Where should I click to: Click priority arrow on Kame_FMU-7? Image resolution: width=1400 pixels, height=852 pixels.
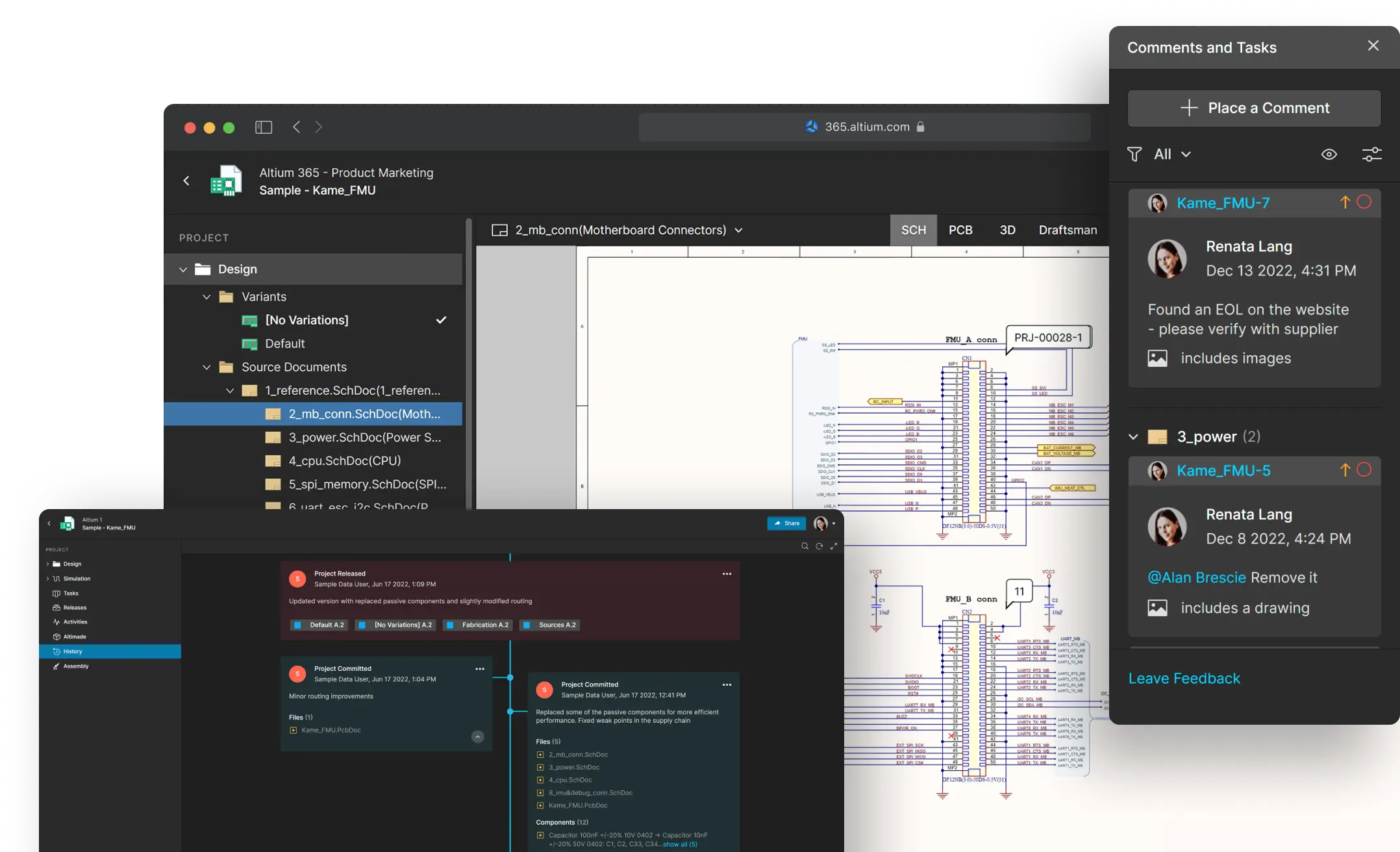[x=1345, y=202]
